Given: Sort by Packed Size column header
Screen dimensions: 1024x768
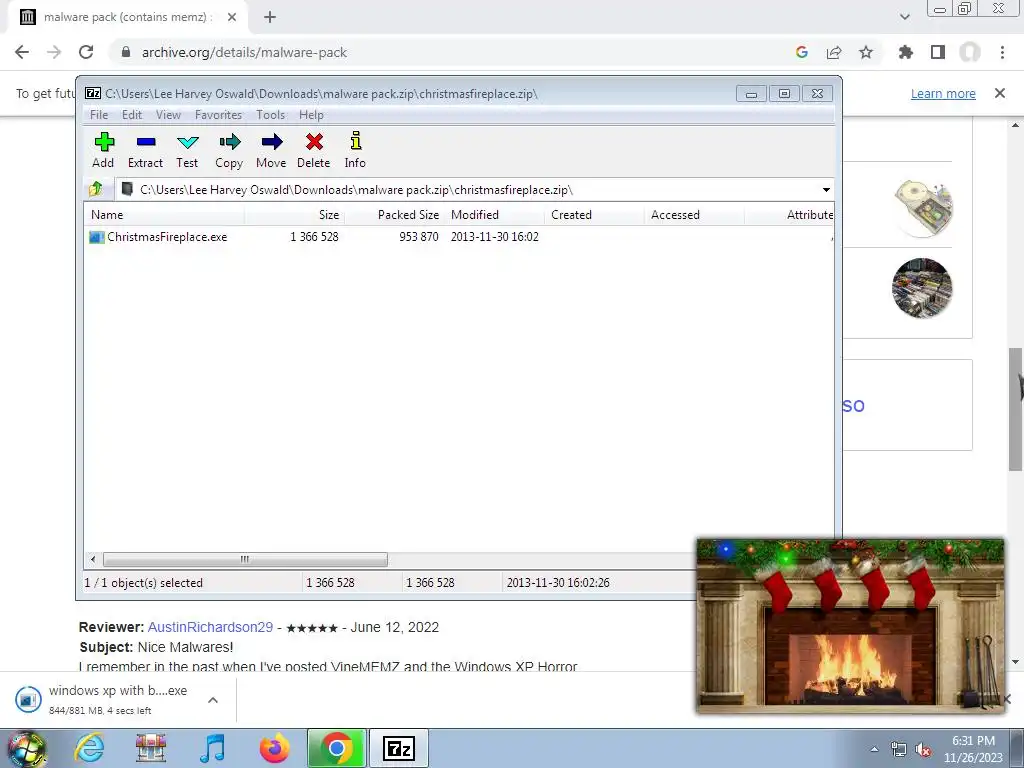Looking at the screenshot, I should coord(394,215).
